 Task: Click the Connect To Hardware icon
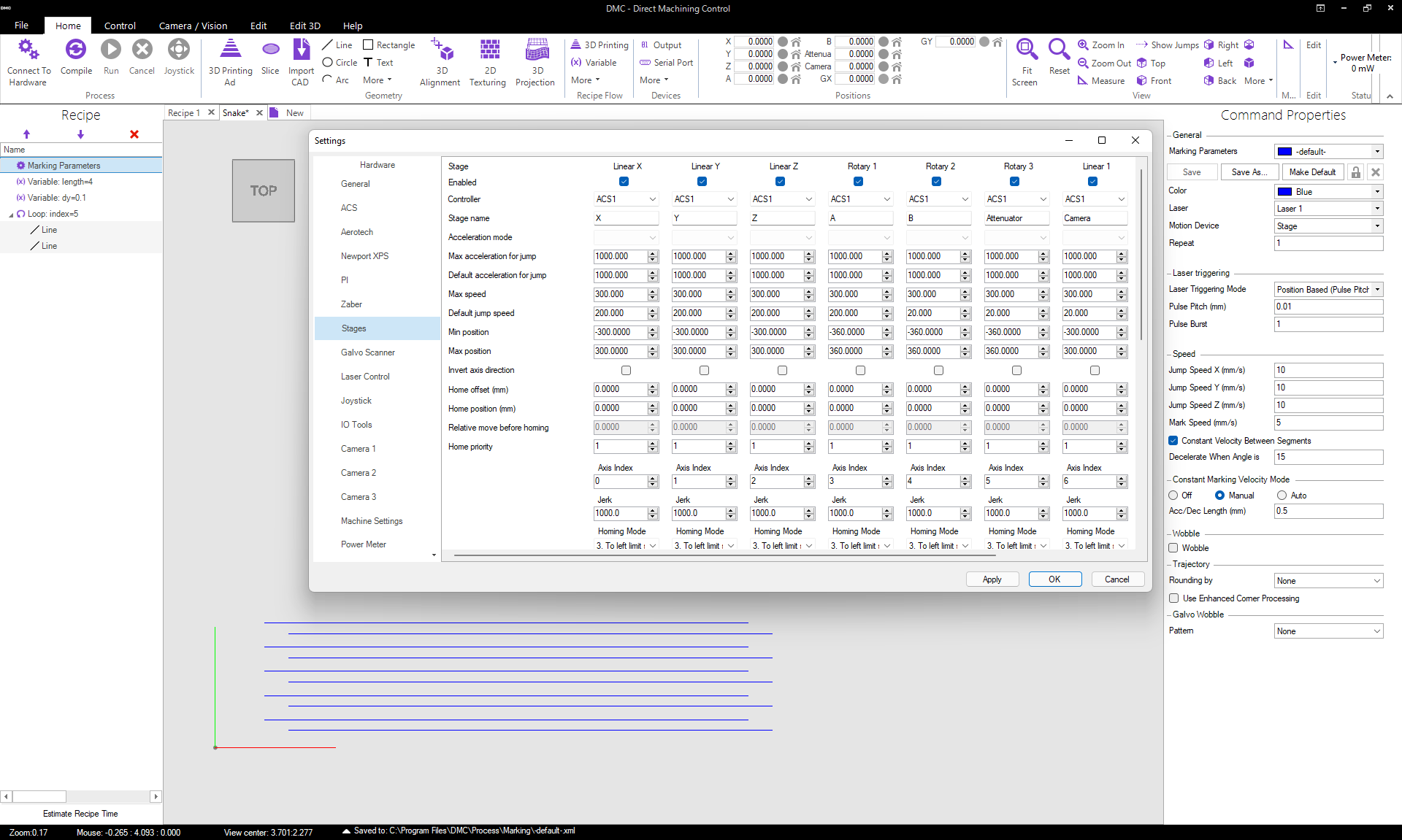[x=28, y=50]
